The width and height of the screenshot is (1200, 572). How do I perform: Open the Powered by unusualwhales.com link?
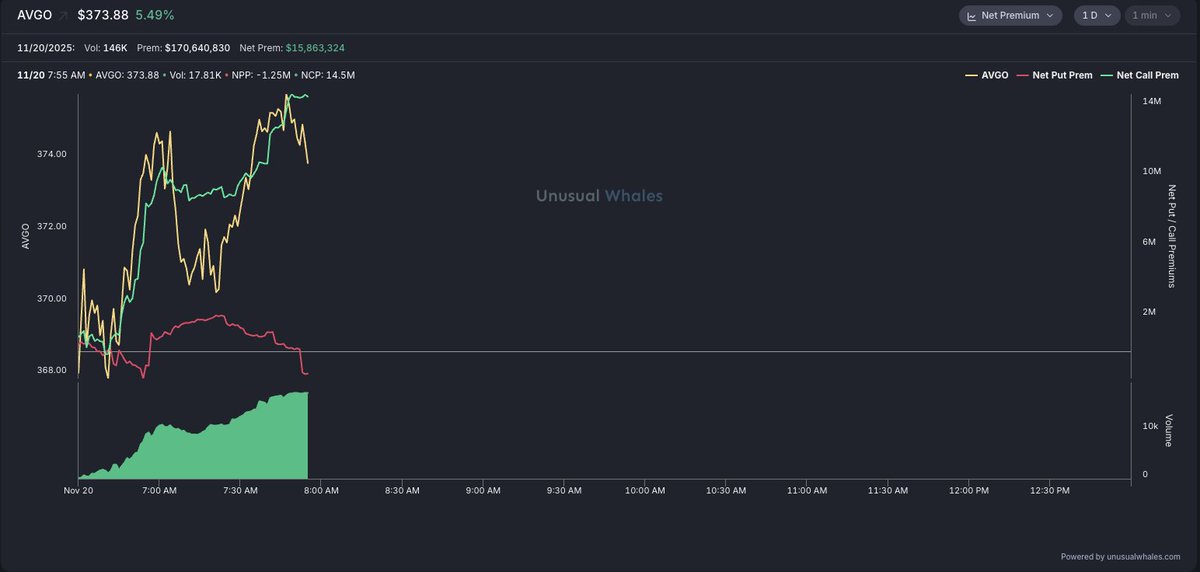[1120, 556]
